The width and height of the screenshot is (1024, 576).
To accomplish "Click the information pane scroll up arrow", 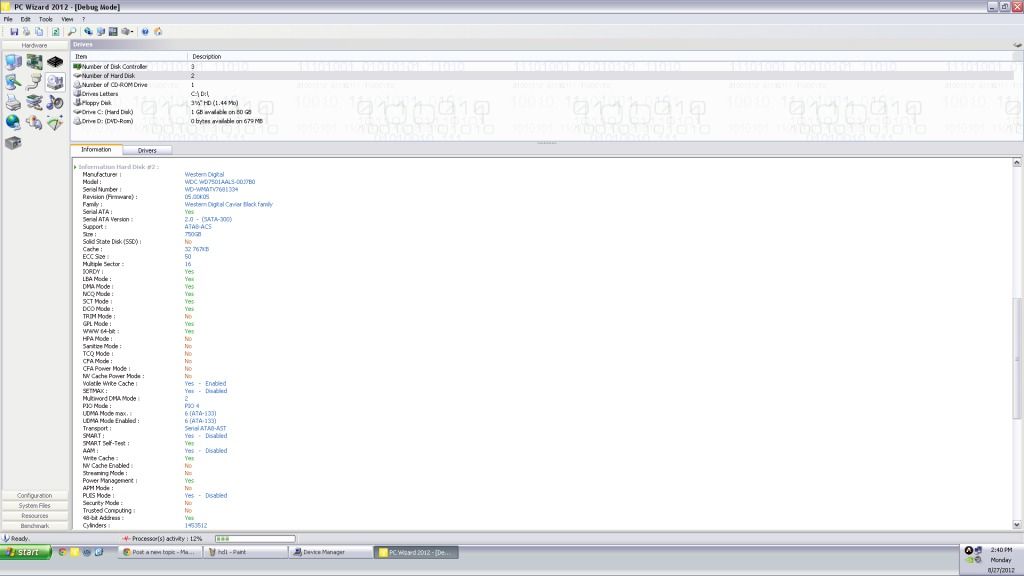I will 1017,162.
